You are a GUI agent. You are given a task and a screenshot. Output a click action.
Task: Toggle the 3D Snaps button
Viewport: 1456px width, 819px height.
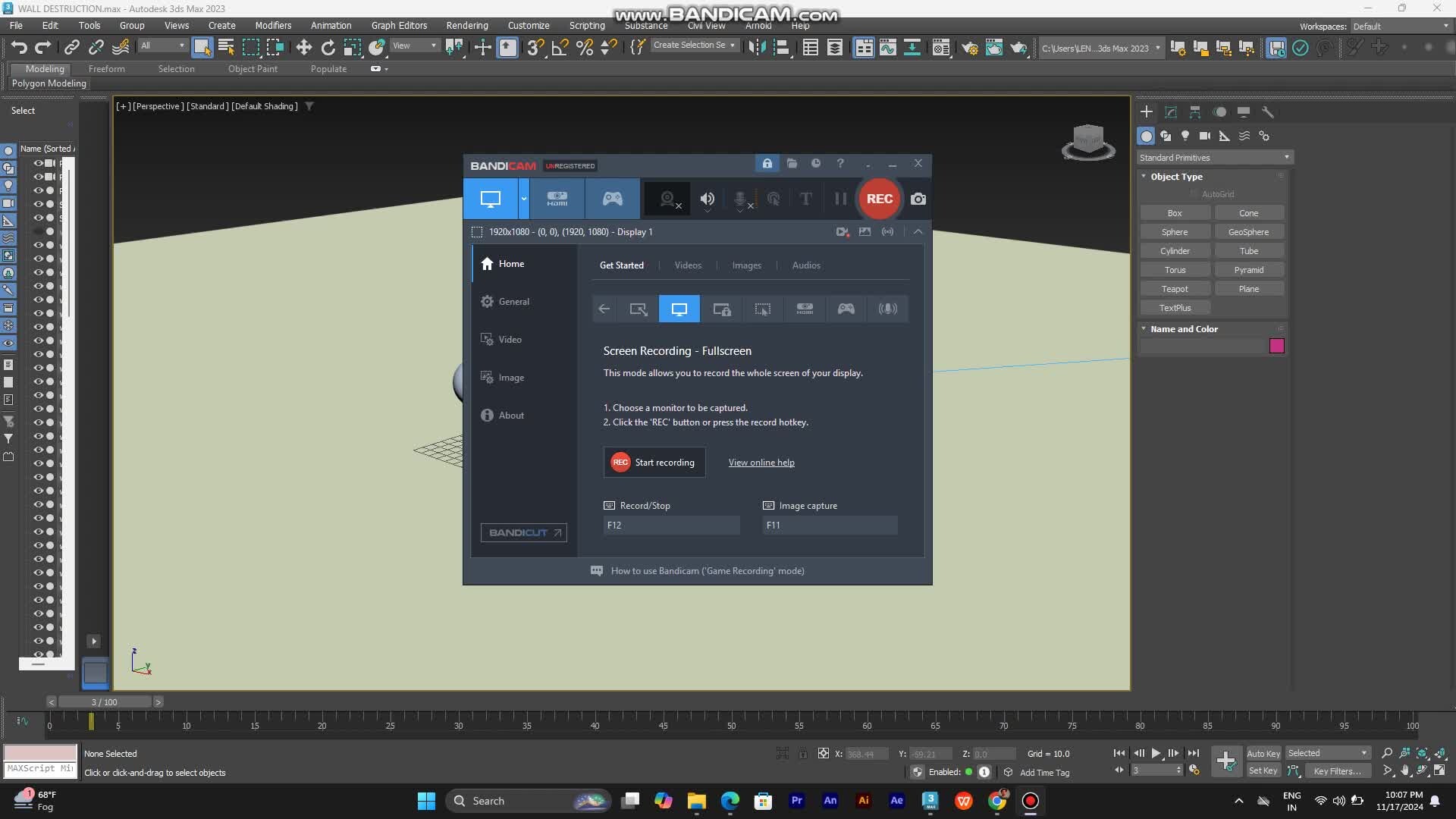tap(536, 47)
